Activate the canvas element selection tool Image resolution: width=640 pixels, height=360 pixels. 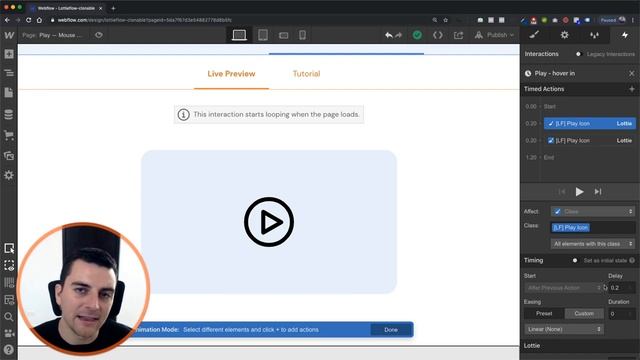9,248
